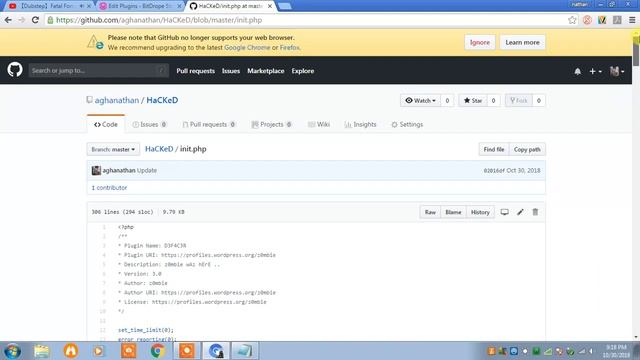Image resolution: width=640 pixels, height=360 pixels.
Task: Open Pull requests in the top navigation
Action: [196, 71]
